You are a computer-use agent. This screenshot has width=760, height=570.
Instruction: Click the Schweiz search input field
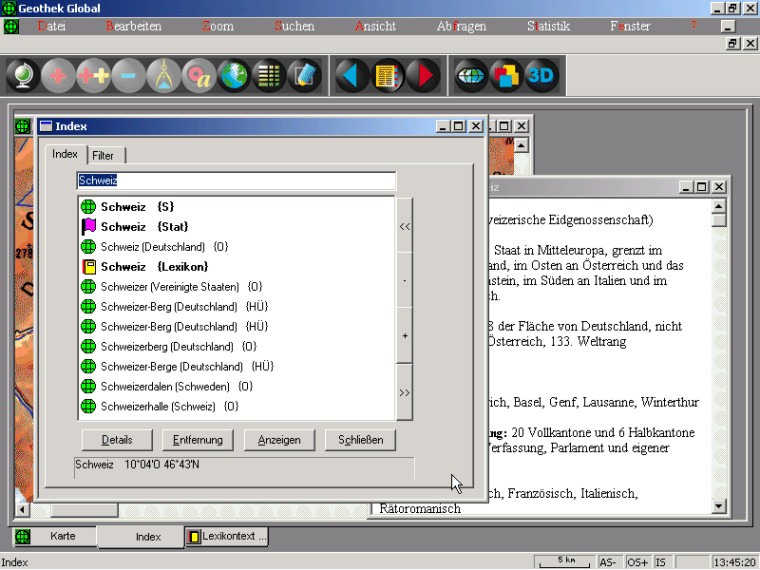pyautogui.click(x=236, y=181)
